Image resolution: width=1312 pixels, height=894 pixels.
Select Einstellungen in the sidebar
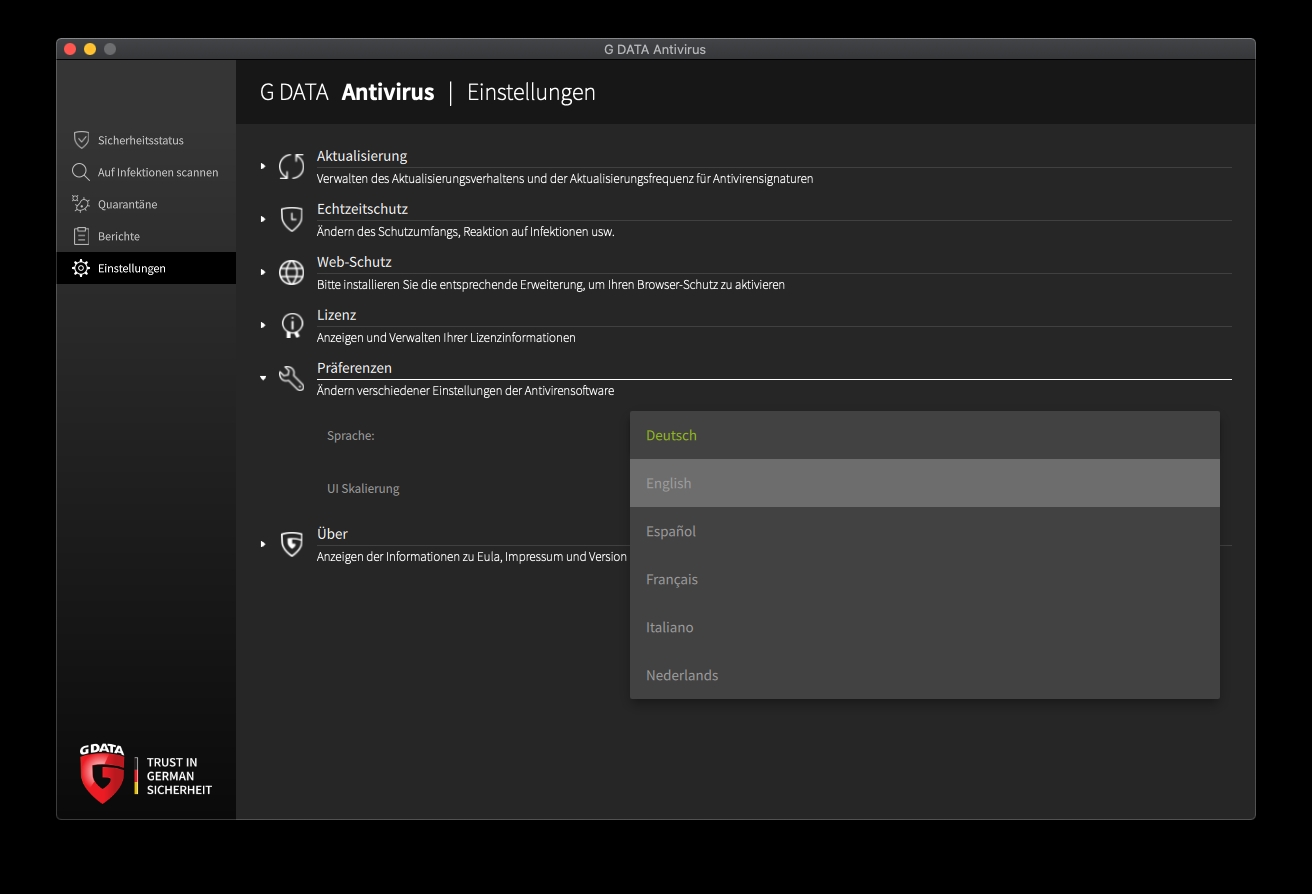click(146, 268)
